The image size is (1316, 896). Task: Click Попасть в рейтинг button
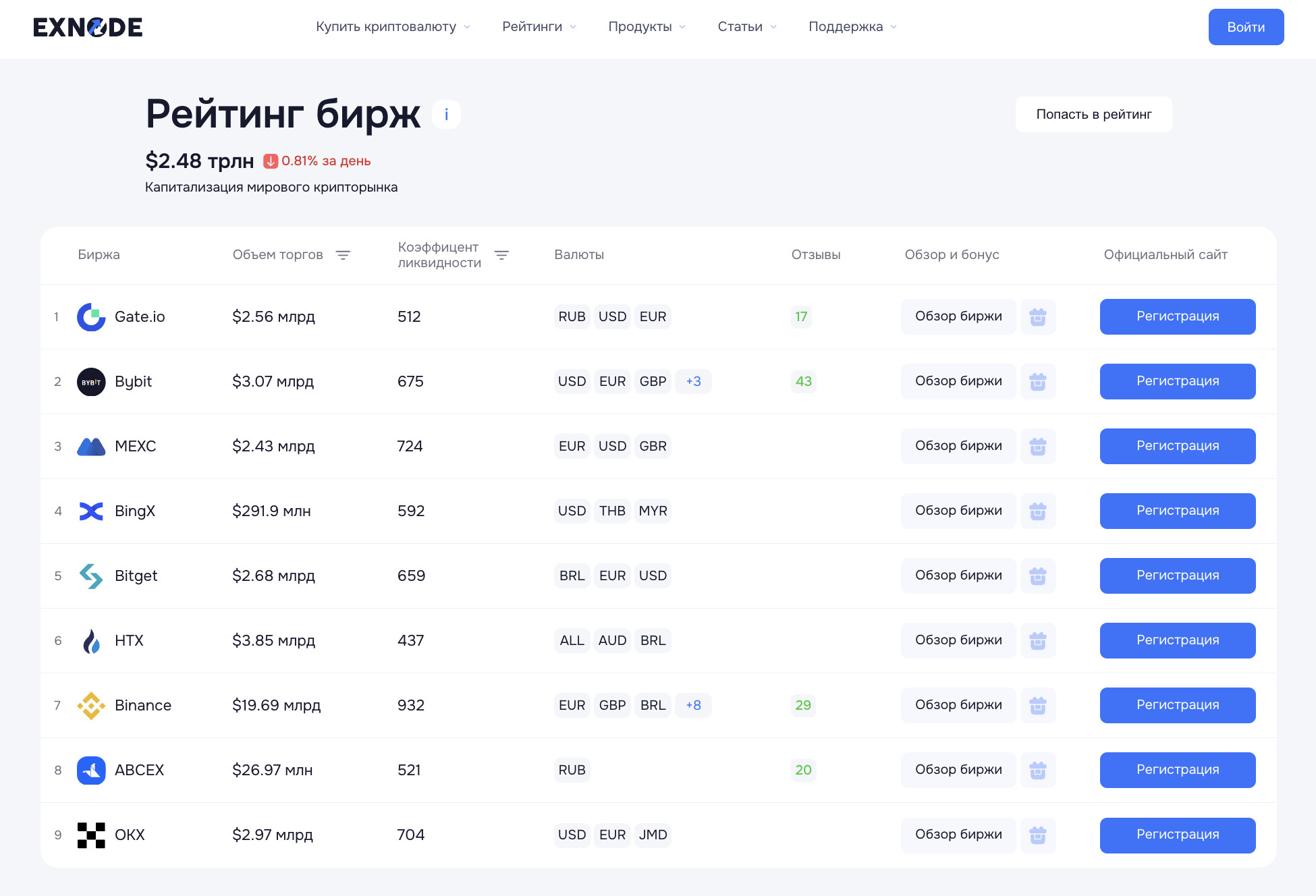pyautogui.click(x=1093, y=114)
